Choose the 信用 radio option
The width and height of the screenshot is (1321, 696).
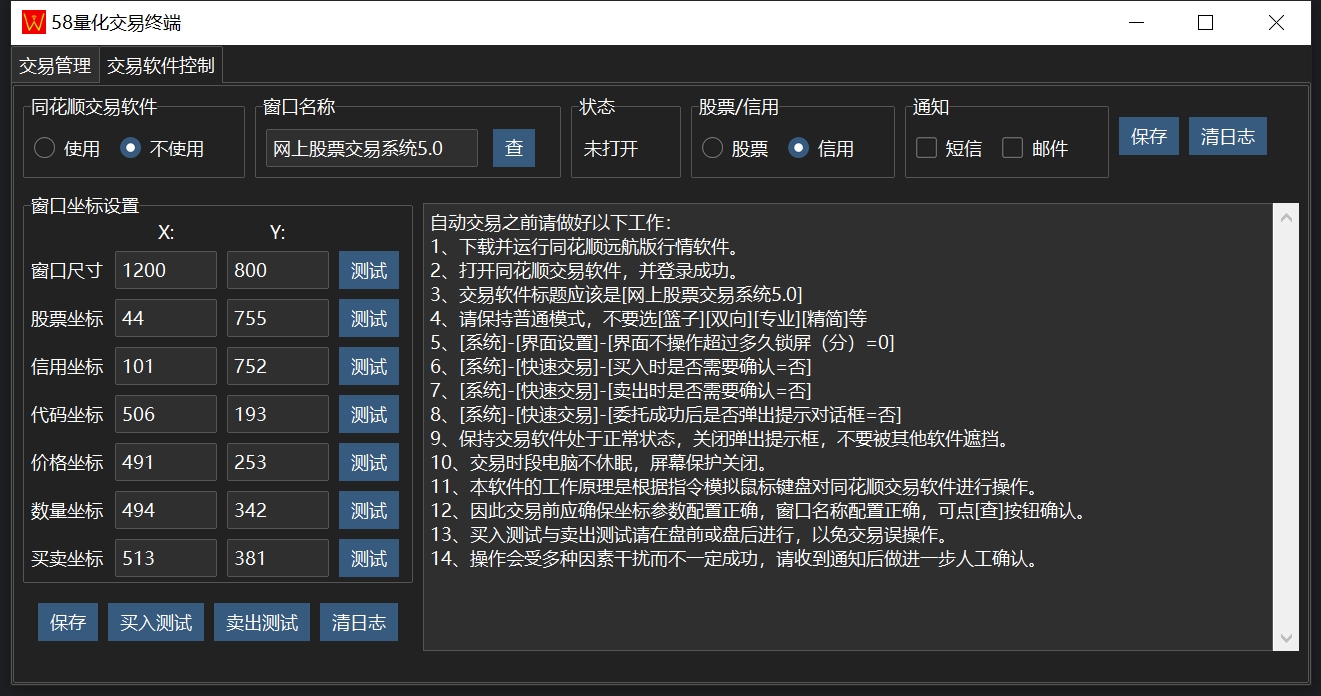coord(798,148)
